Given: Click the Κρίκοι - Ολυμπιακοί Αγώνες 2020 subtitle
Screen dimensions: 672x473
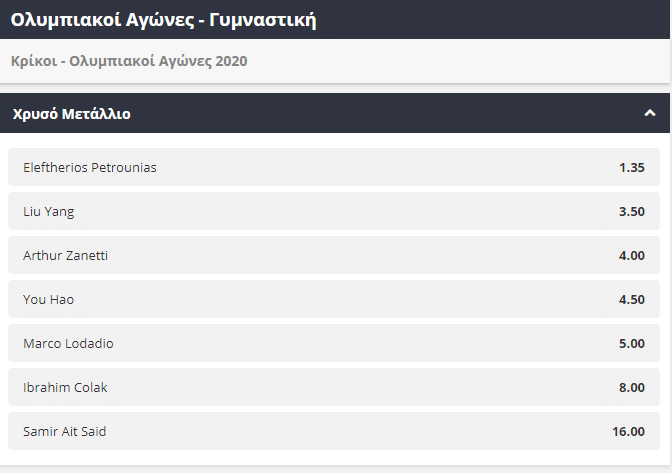Looking at the screenshot, I should pyautogui.click(x=129, y=61).
